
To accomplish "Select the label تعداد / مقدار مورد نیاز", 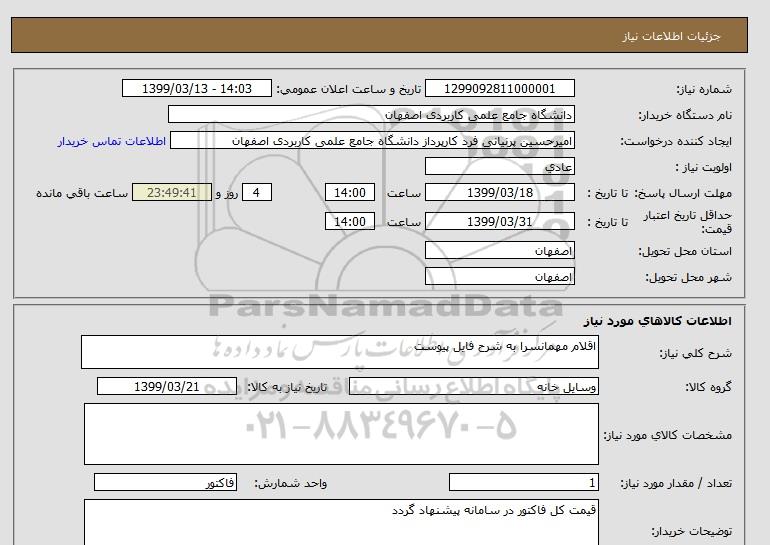I will (x=676, y=484).
